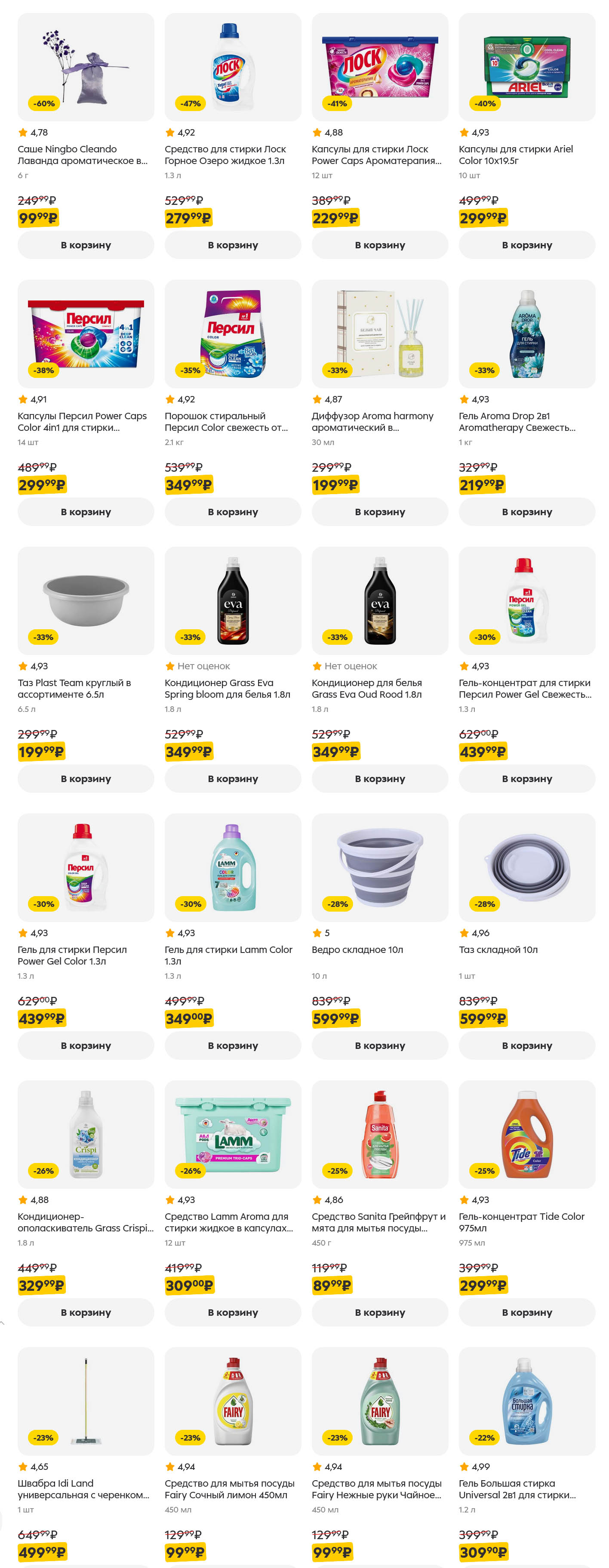Click star icon next to Ведро складное rating 5
The width and height of the screenshot is (609, 1568).
[x=317, y=933]
